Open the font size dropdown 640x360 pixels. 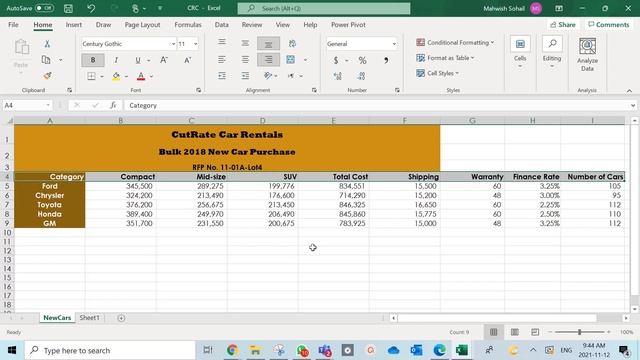[x=196, y=44]
